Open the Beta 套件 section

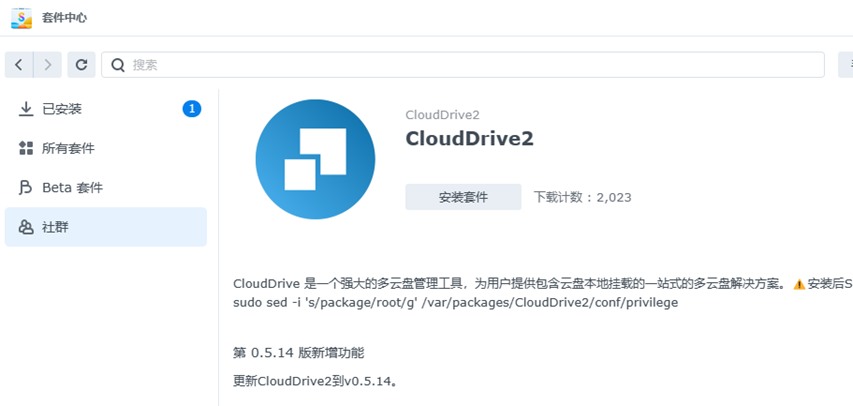[x=106, y=188]
